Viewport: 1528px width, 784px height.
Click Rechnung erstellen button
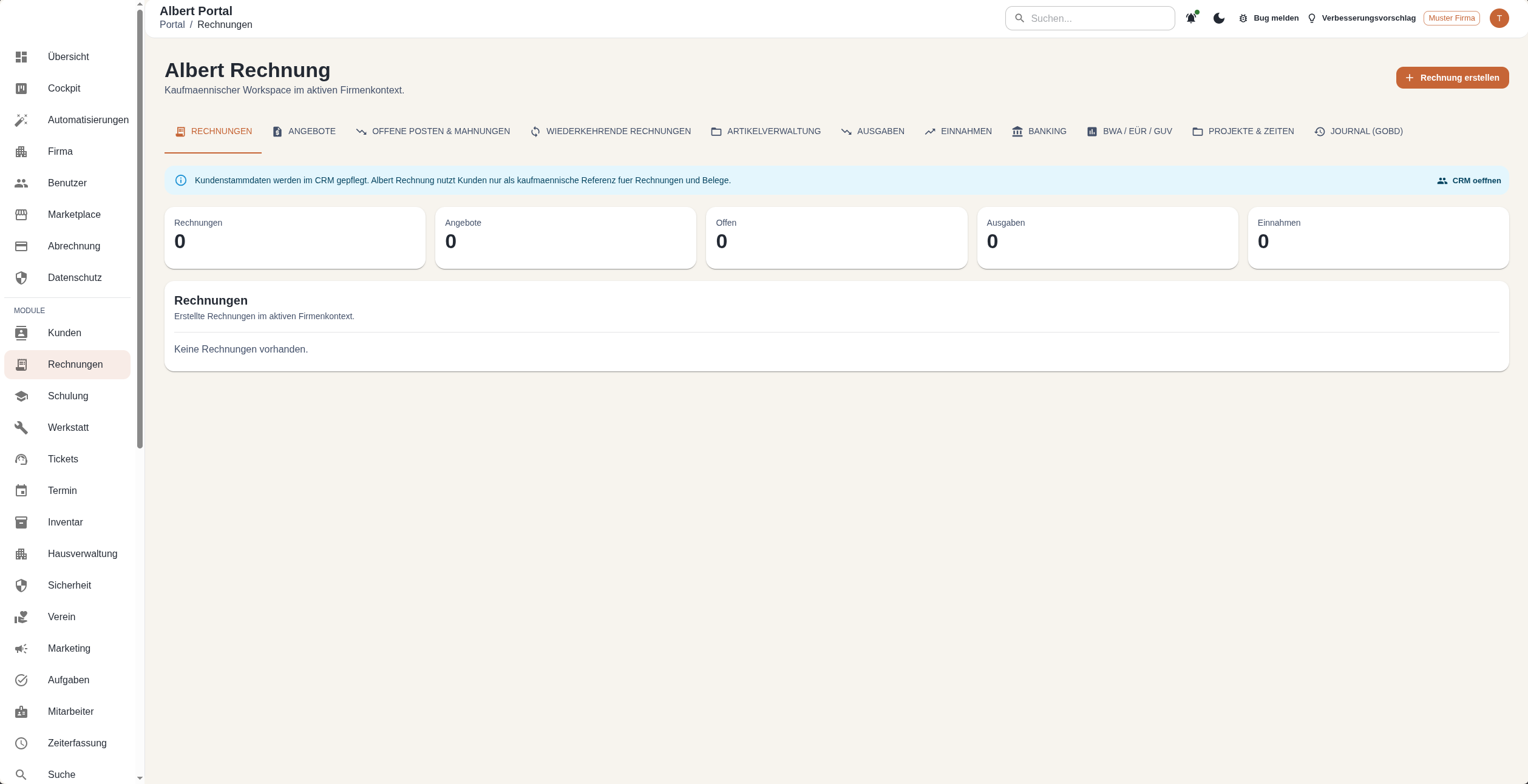[1452, 78]
